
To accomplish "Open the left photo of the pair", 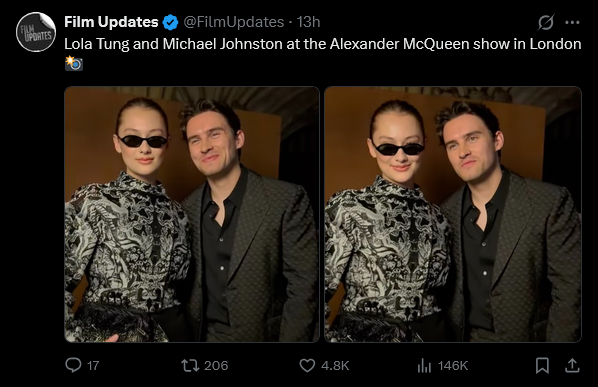I will [192, 214].
